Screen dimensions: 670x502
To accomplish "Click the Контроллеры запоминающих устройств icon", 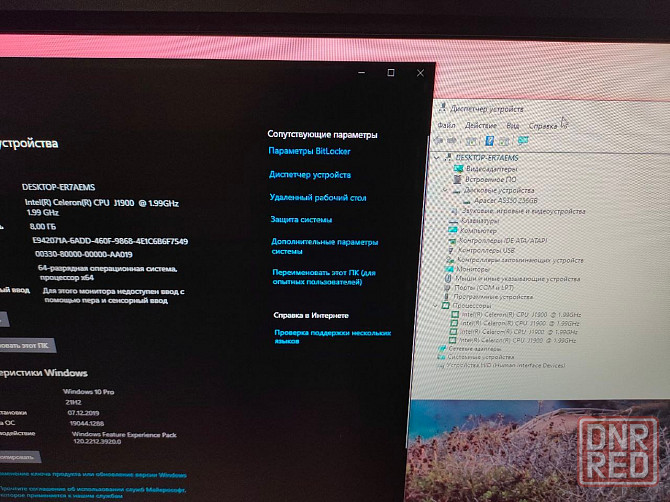I will point(450,260).
